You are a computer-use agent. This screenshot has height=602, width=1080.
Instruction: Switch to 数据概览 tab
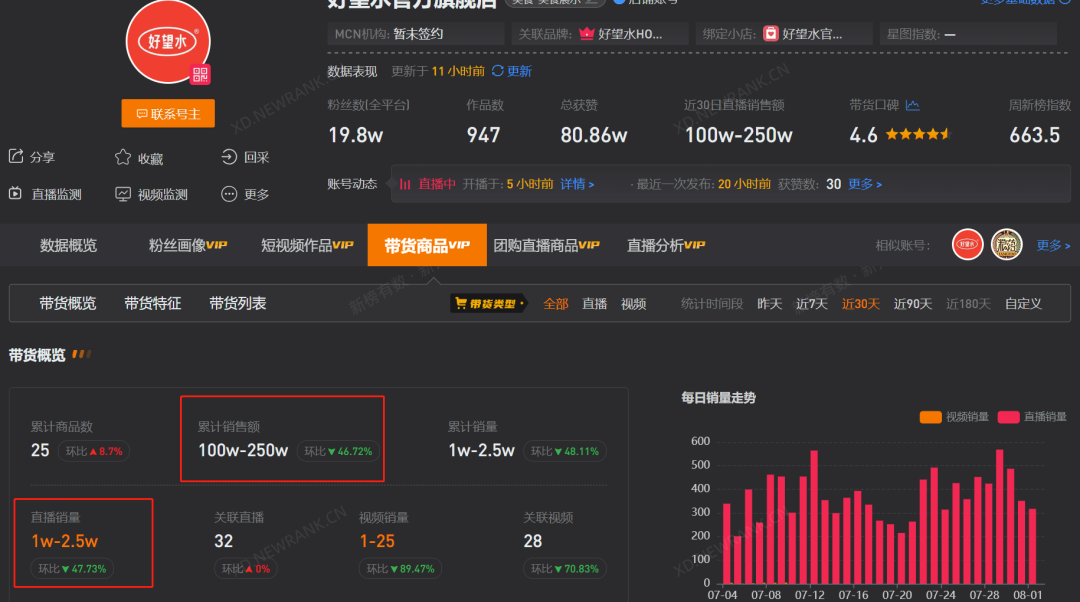pyautogui.click(x=68, y=245)
